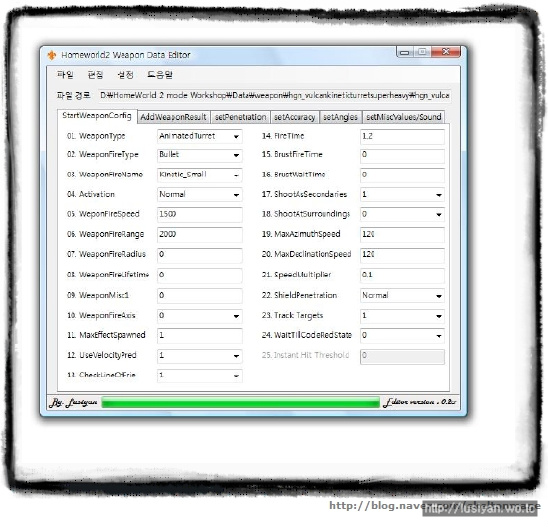Click the SpeedMultiplier input field
This screenshot has width=548, height=527.
coord(402,275)
